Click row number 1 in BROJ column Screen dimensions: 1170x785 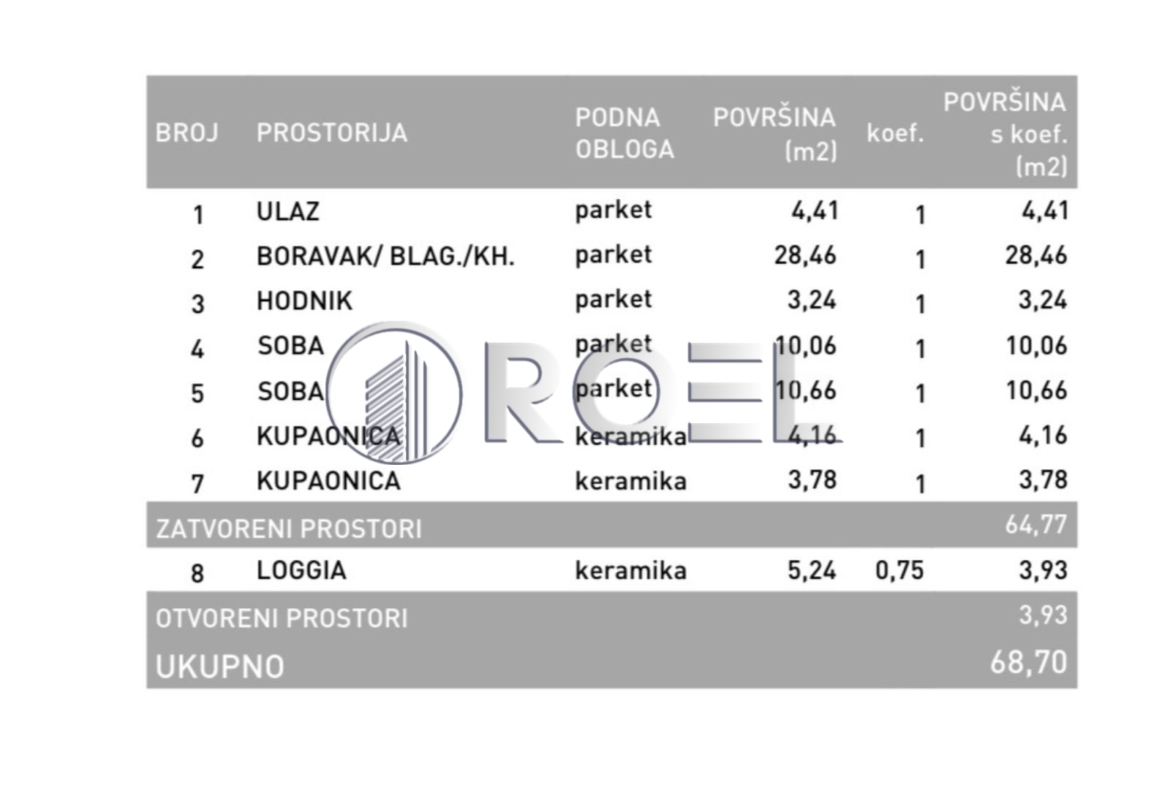pyautogui.click(x=198, y=215)
